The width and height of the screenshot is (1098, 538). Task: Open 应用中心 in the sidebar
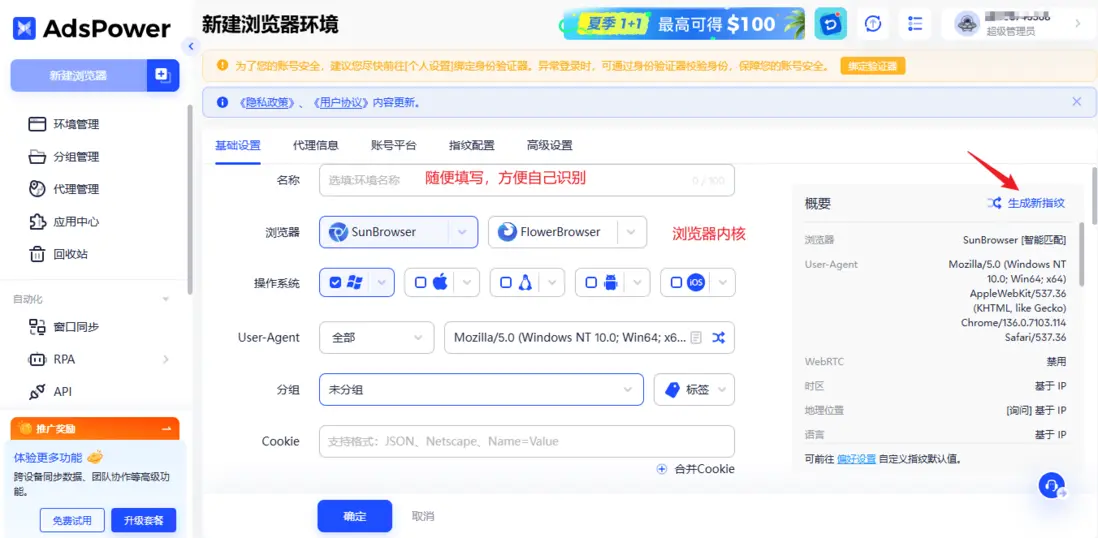point(64,221)
